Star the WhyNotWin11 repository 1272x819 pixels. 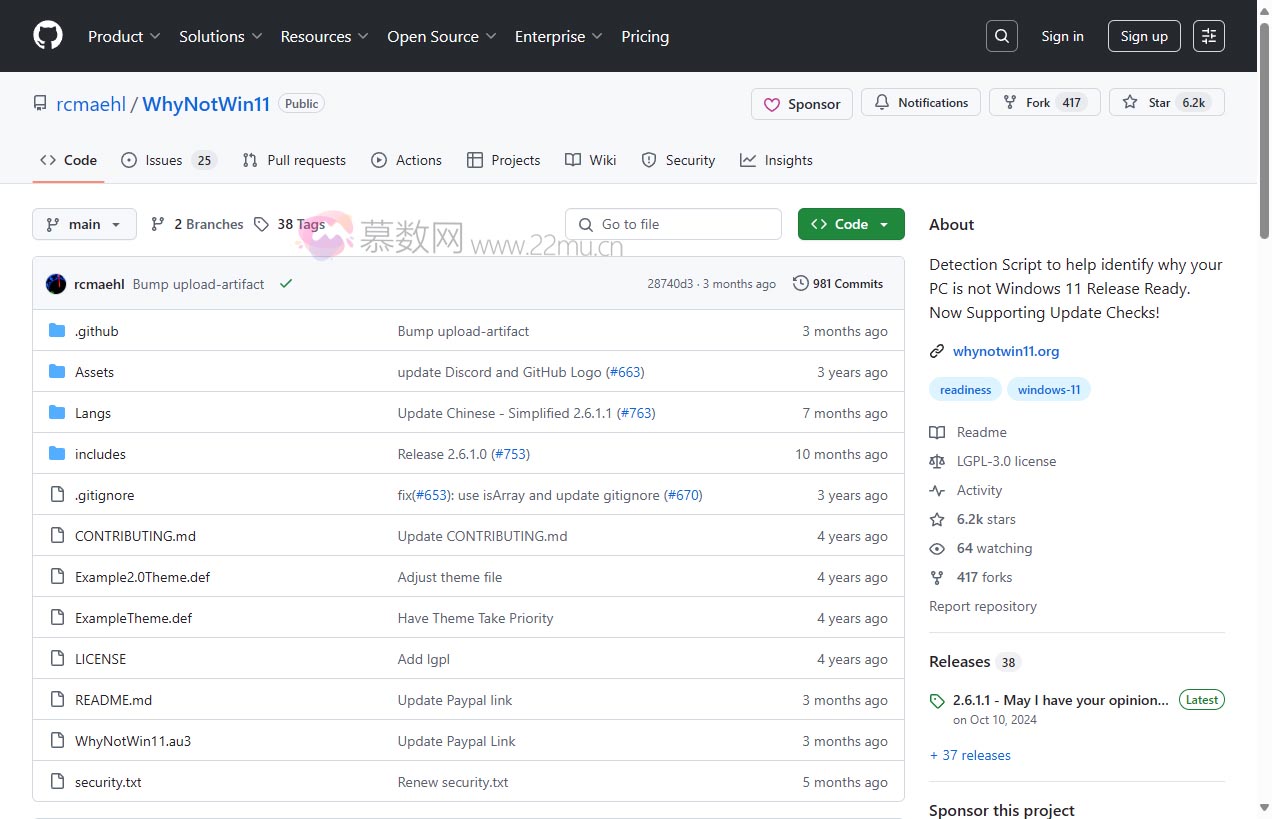pos(1166,103)
